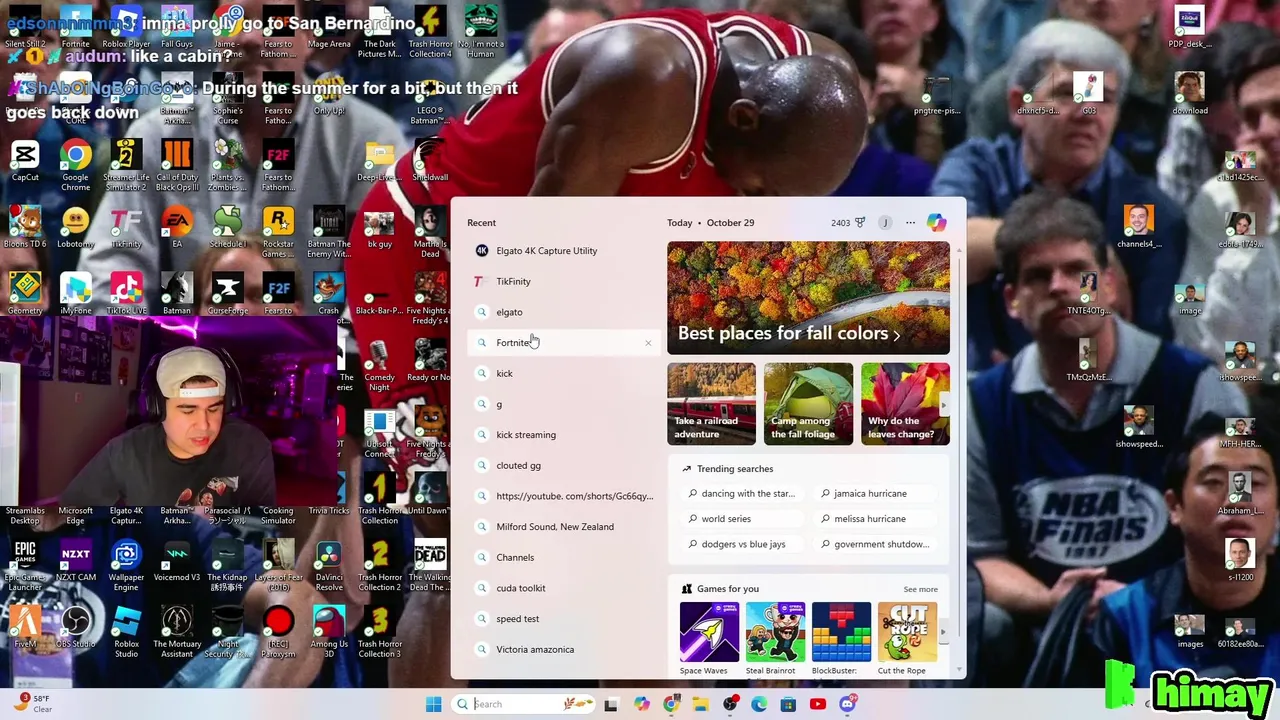Open Schedule I desktop icon
The height and width of the screenshot is (720, 1280).
[228, 227]
